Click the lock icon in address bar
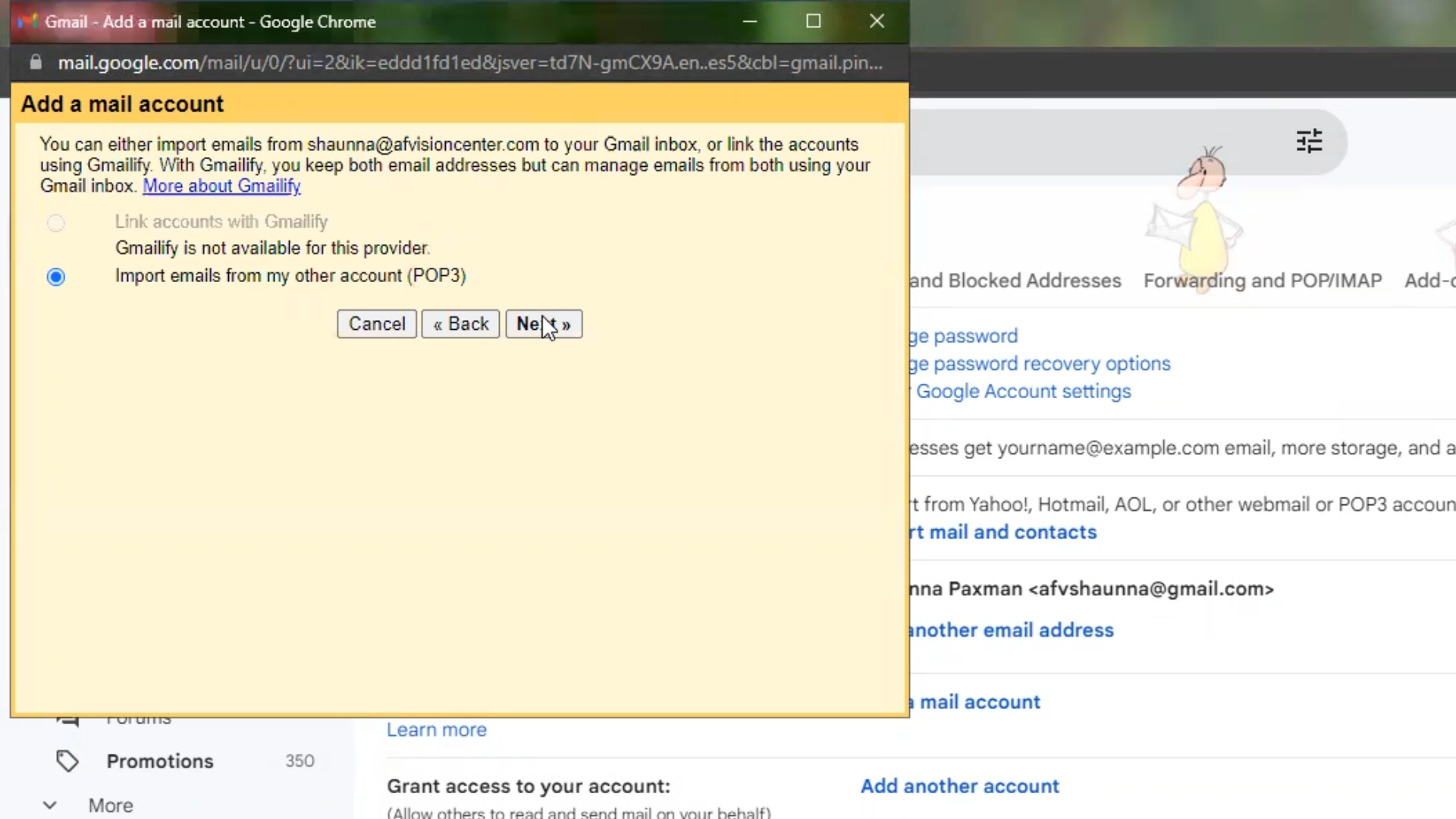The image size is (1456, 819). (36, 62)
